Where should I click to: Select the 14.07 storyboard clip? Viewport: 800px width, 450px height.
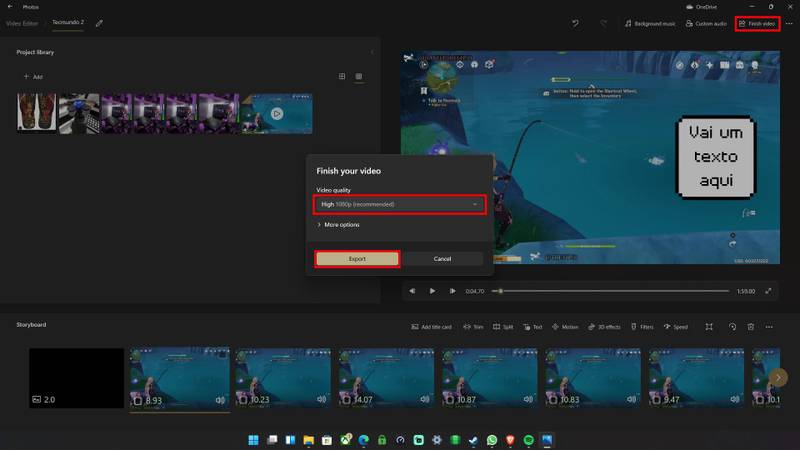tap(387, 378)
